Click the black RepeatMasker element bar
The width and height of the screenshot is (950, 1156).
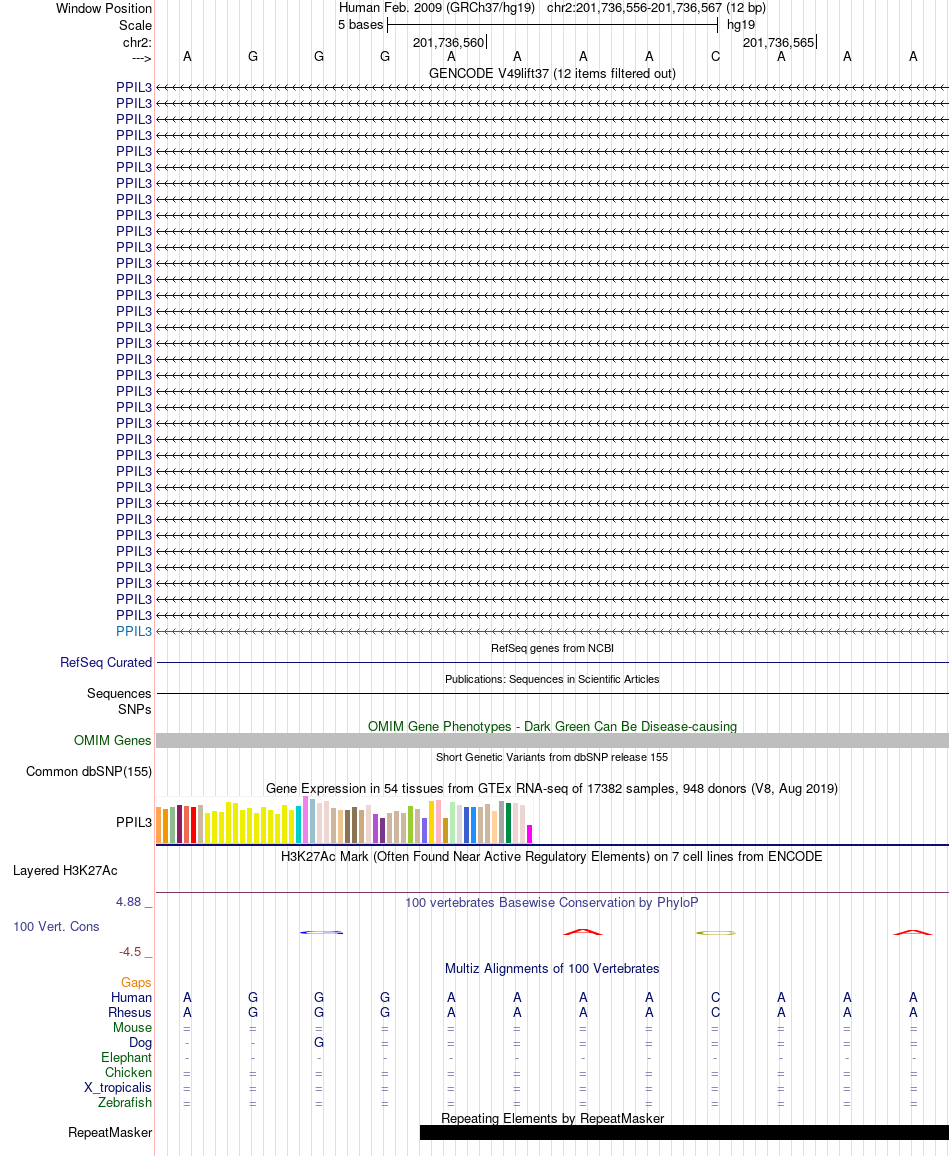tap(684, 1132)
